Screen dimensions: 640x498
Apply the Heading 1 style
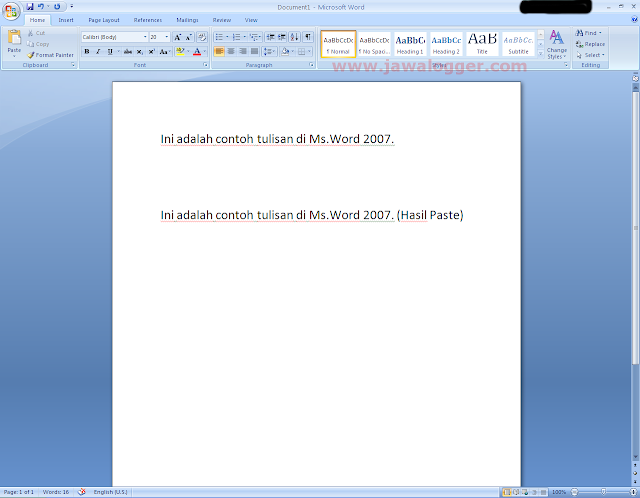pos(410,44)
